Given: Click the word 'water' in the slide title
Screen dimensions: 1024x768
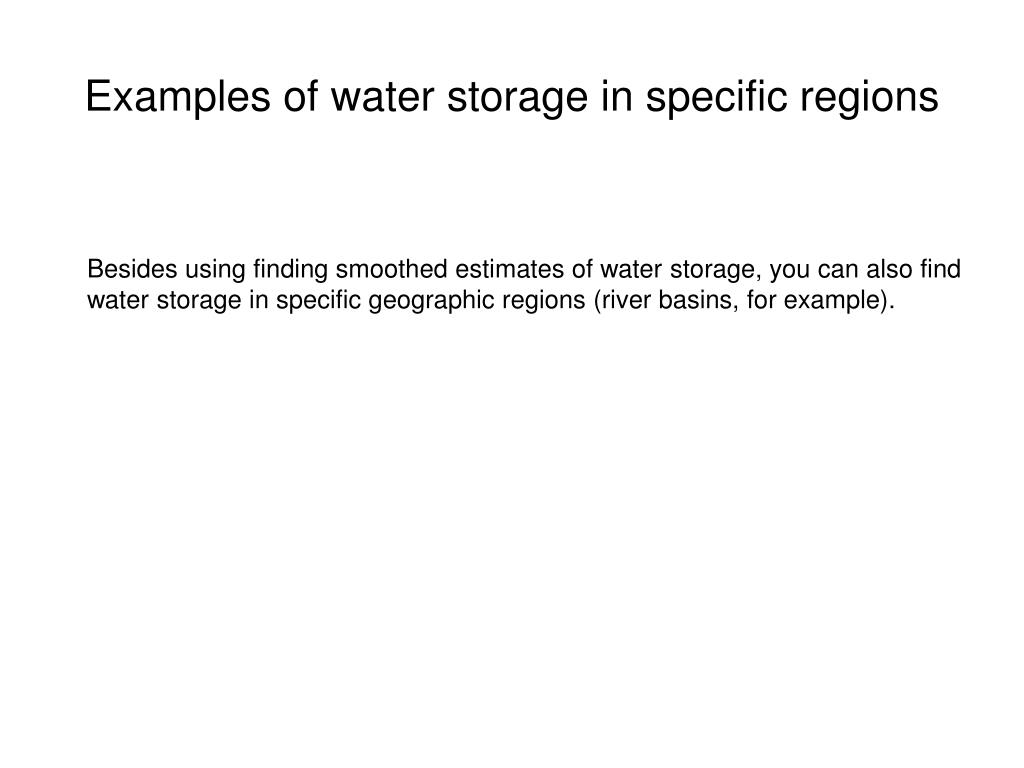Looking at the screenshot, I should [x=382, y=97].
